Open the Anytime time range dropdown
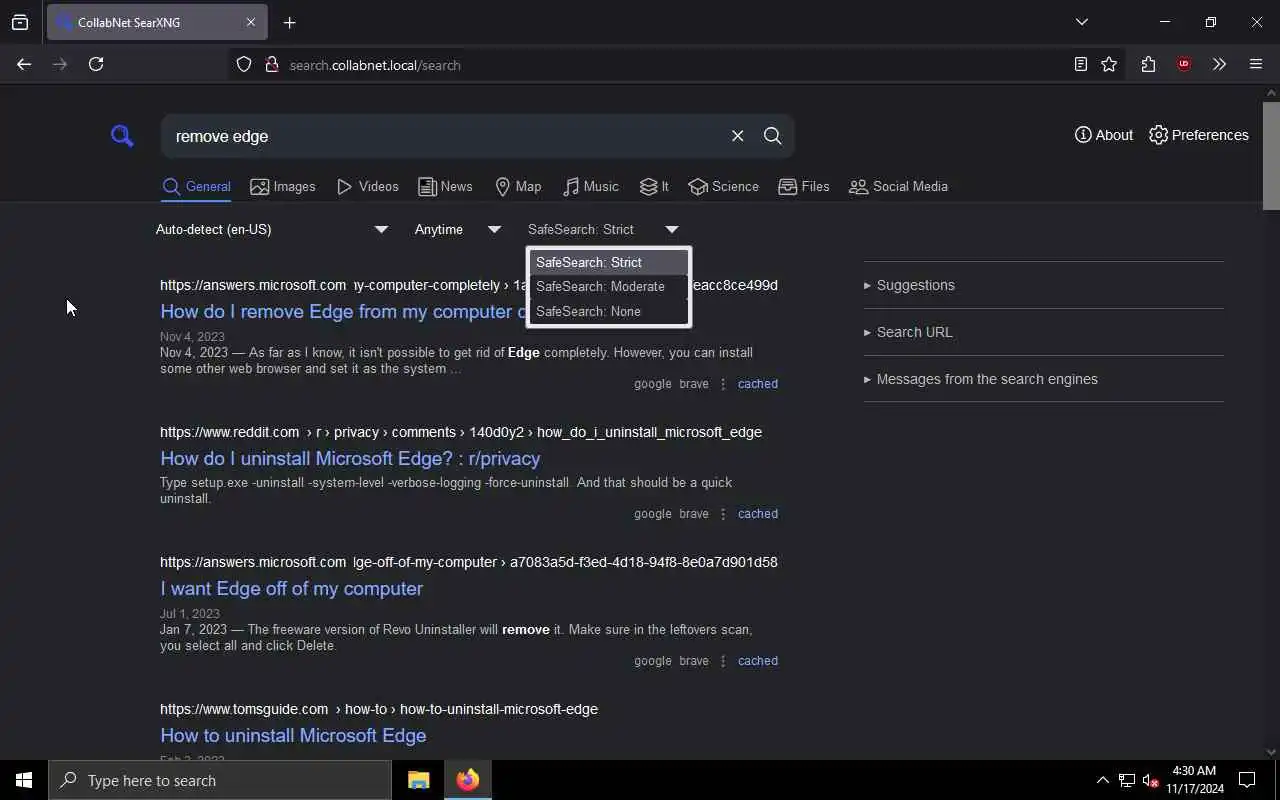The width and height of the screenshot is (1280, 800). pyautogui.click(x=458, y=229)
